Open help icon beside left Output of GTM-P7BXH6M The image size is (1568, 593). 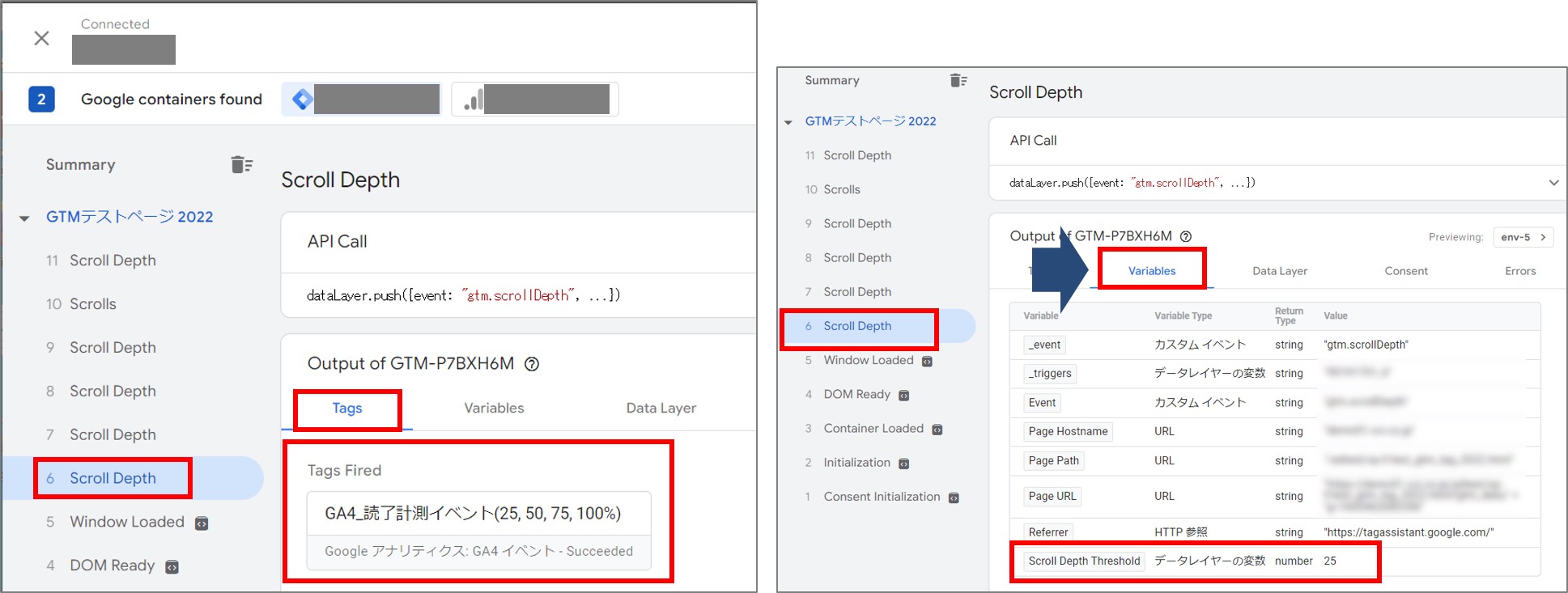coord(532,364)
